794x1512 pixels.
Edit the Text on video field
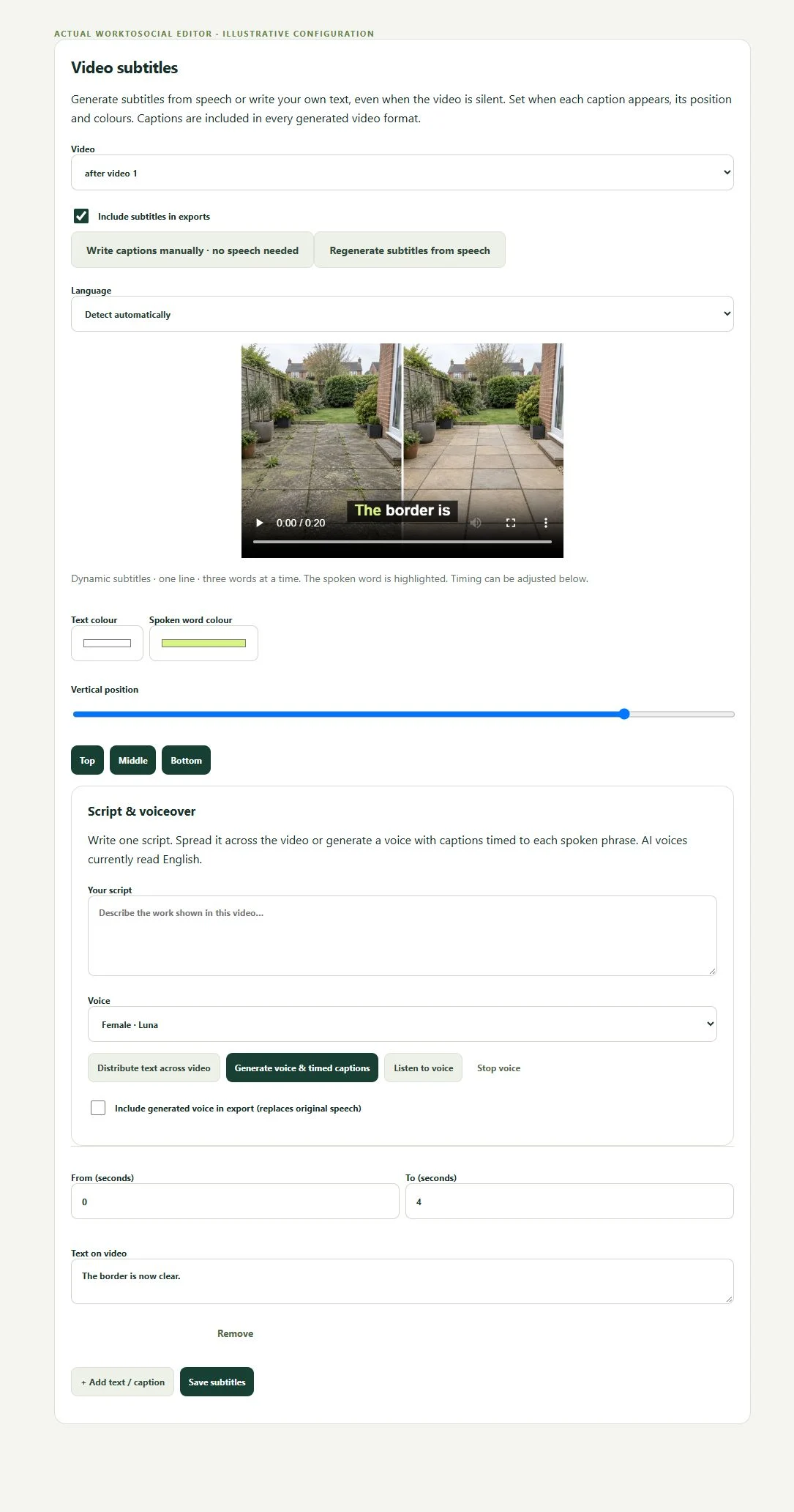402,1281
